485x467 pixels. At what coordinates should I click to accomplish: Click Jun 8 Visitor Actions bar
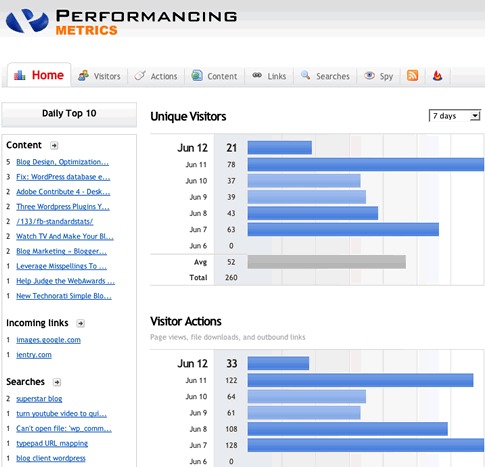pyautogui.click(x=348, y=429)
